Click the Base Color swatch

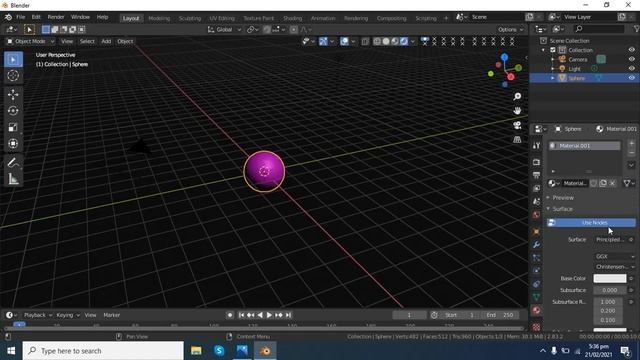pos(610,278)
